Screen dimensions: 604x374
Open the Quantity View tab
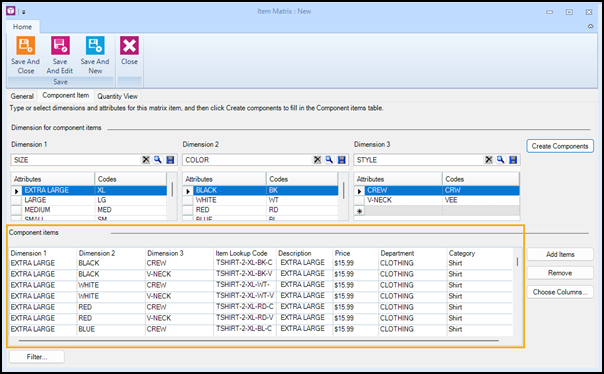[x=117, y=96]
